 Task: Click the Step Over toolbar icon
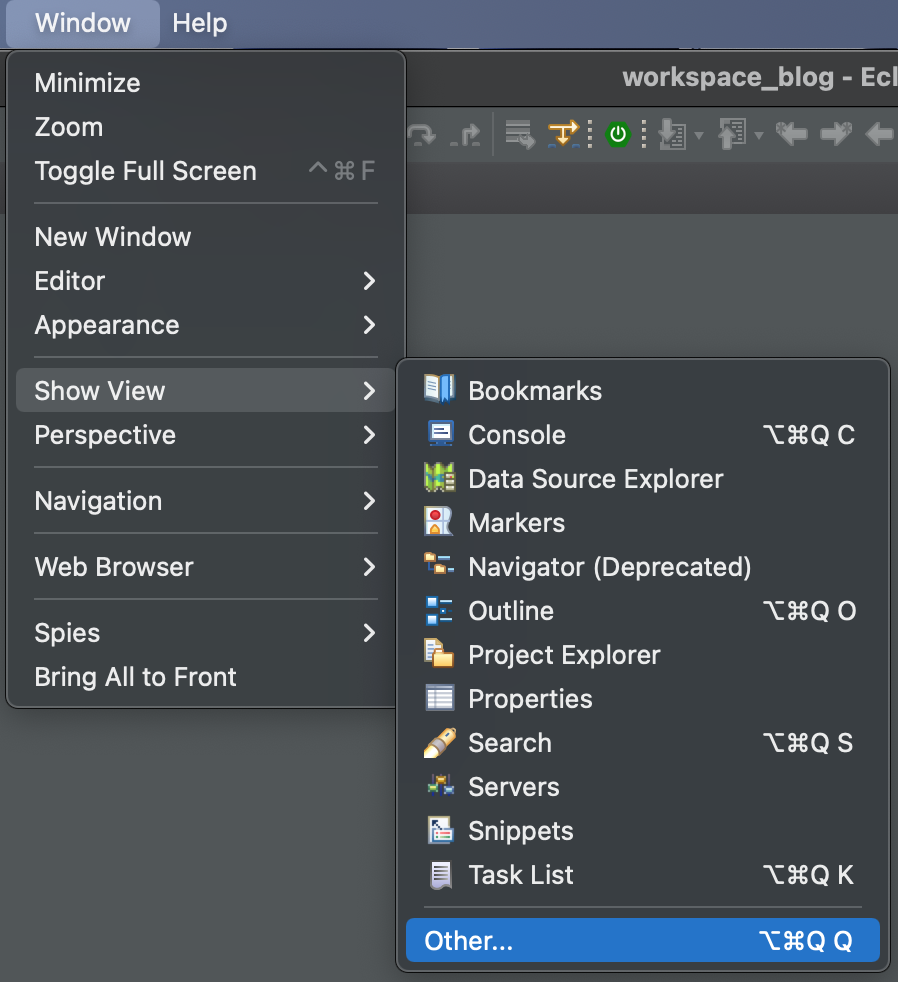point(421,134)
